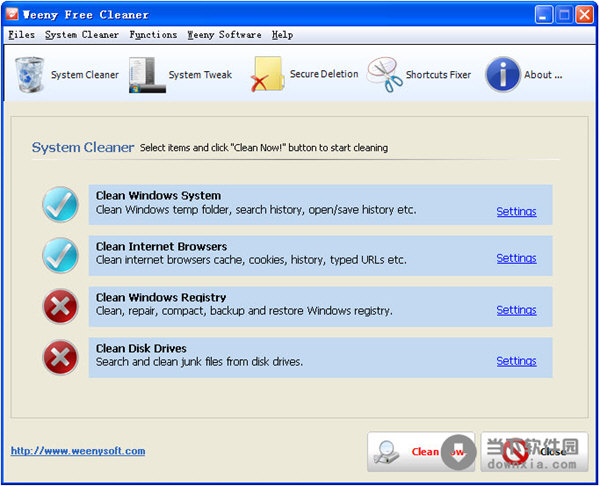Open the Shortcuts Fixer scissors icon
This screenshot has width=600, height=486.
coord(385,75)
